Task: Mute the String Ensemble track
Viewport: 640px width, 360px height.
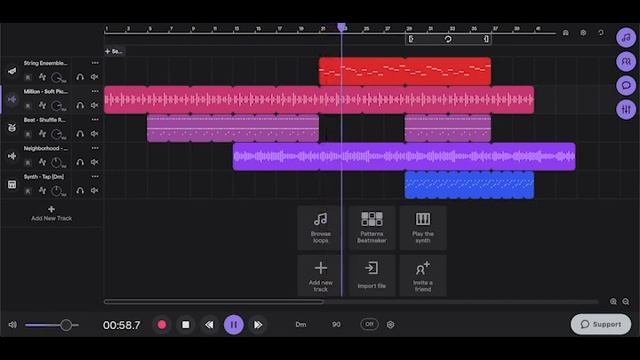Action: click(x=95, y=77)
